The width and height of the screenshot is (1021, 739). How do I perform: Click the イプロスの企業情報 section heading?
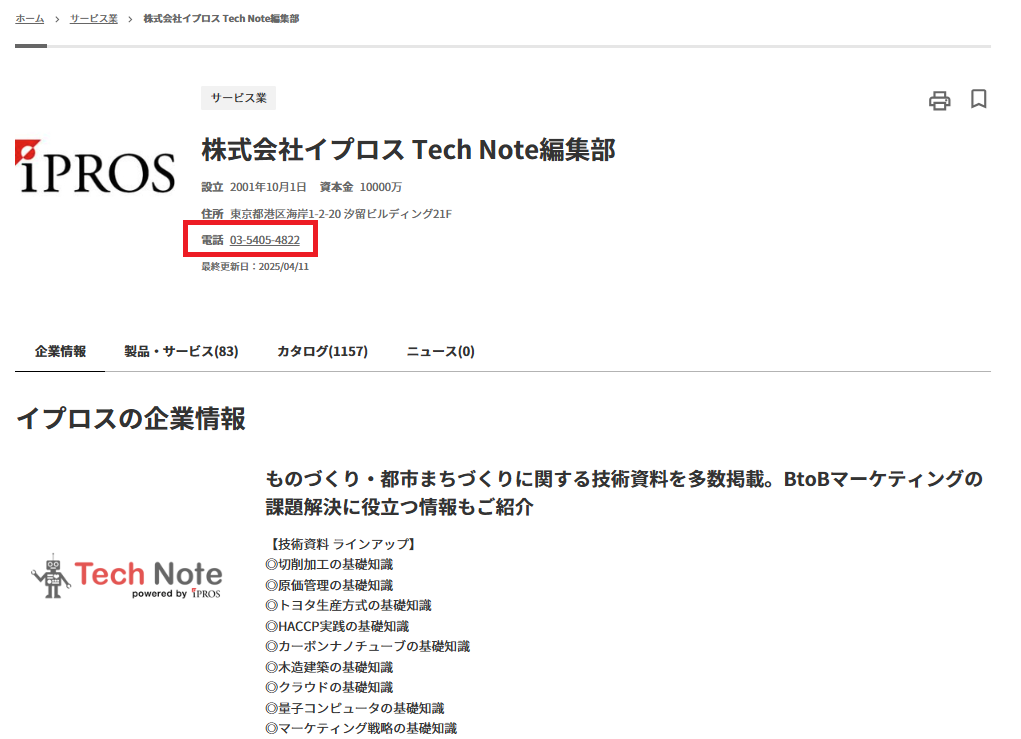(x=130, y=419)
